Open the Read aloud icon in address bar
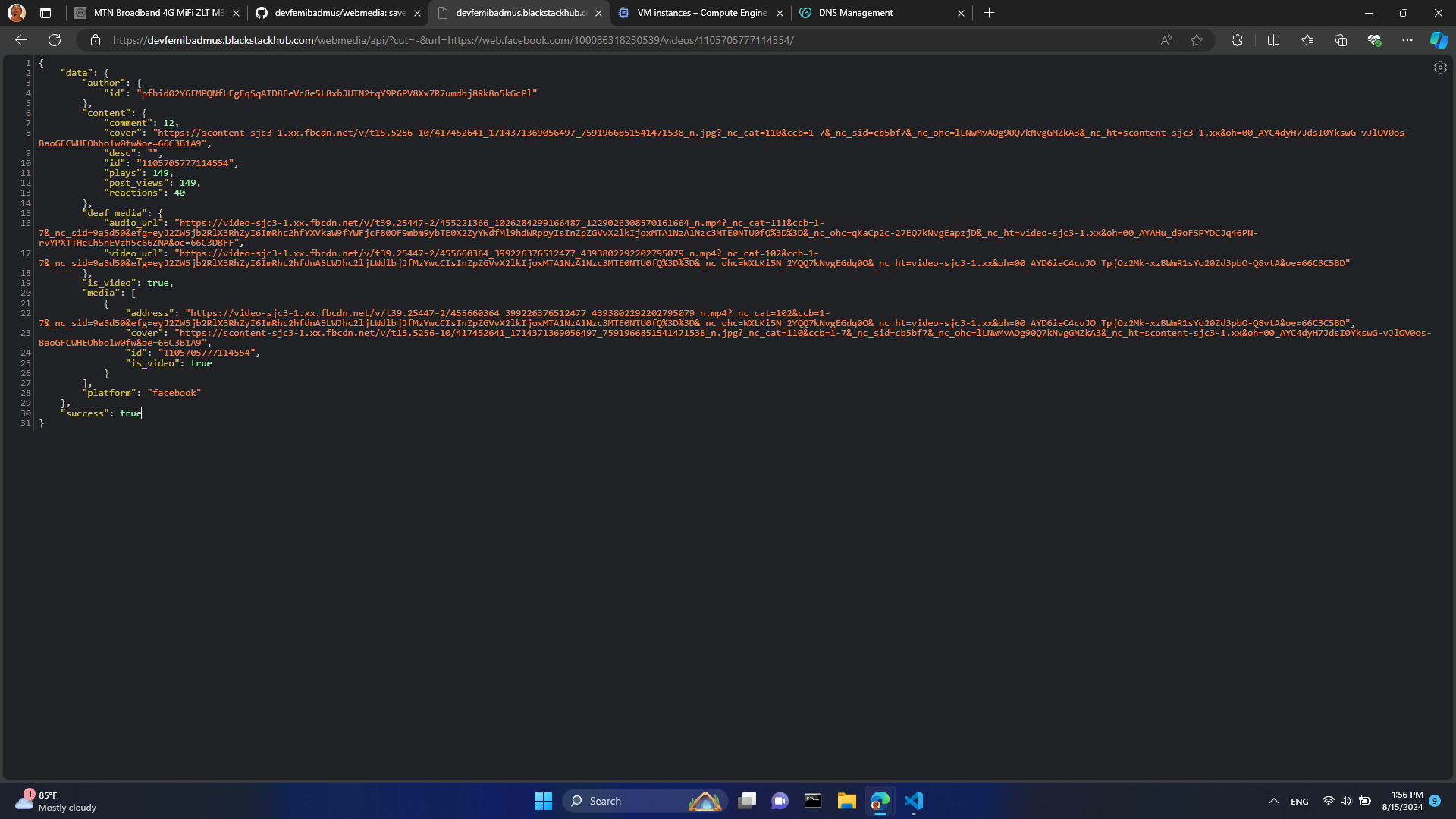The image size is (1456, 819). tap(1166, 40)
